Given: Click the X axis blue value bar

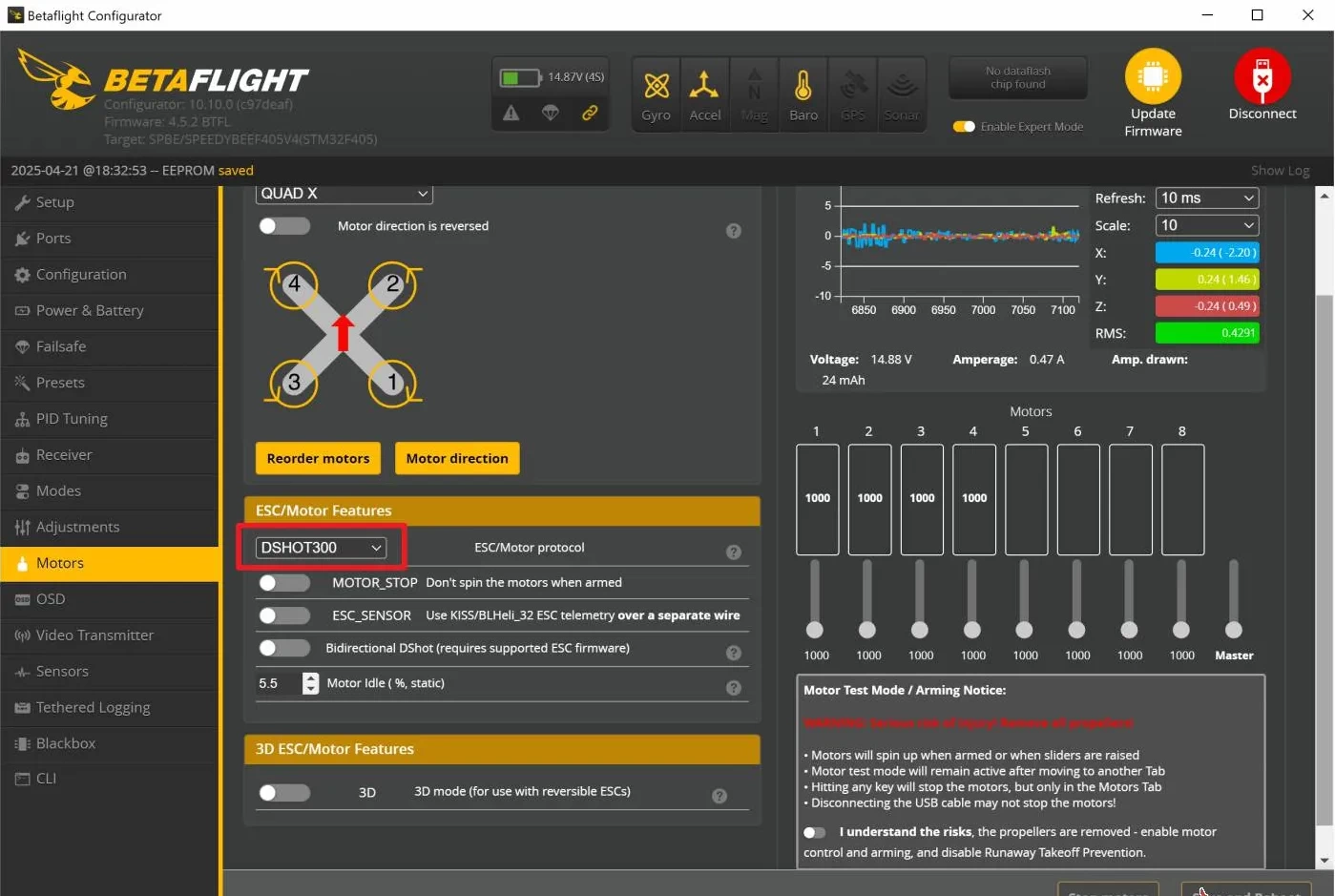Looking at the screenshot, I should tap(1207, 253).
